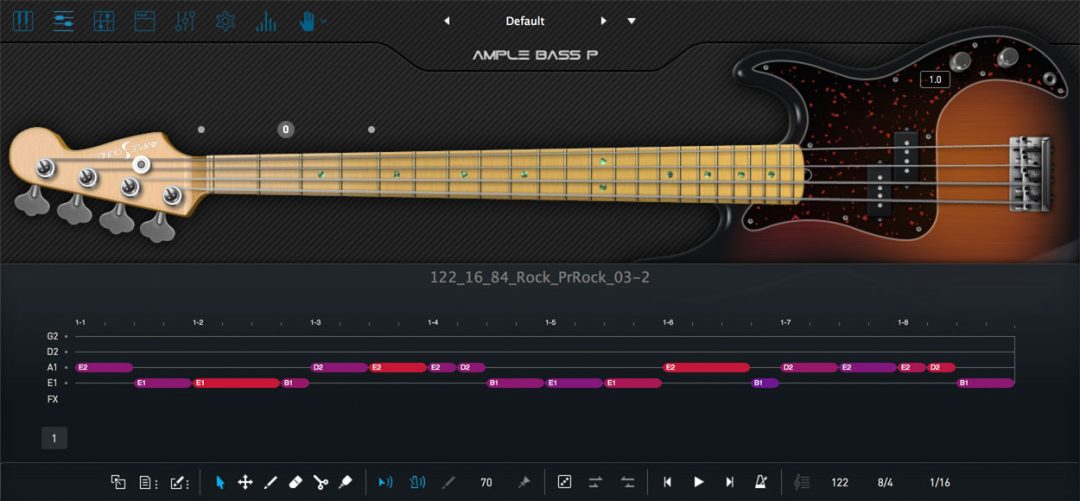Click the blue hand playing-mode icon

[307, 21]
